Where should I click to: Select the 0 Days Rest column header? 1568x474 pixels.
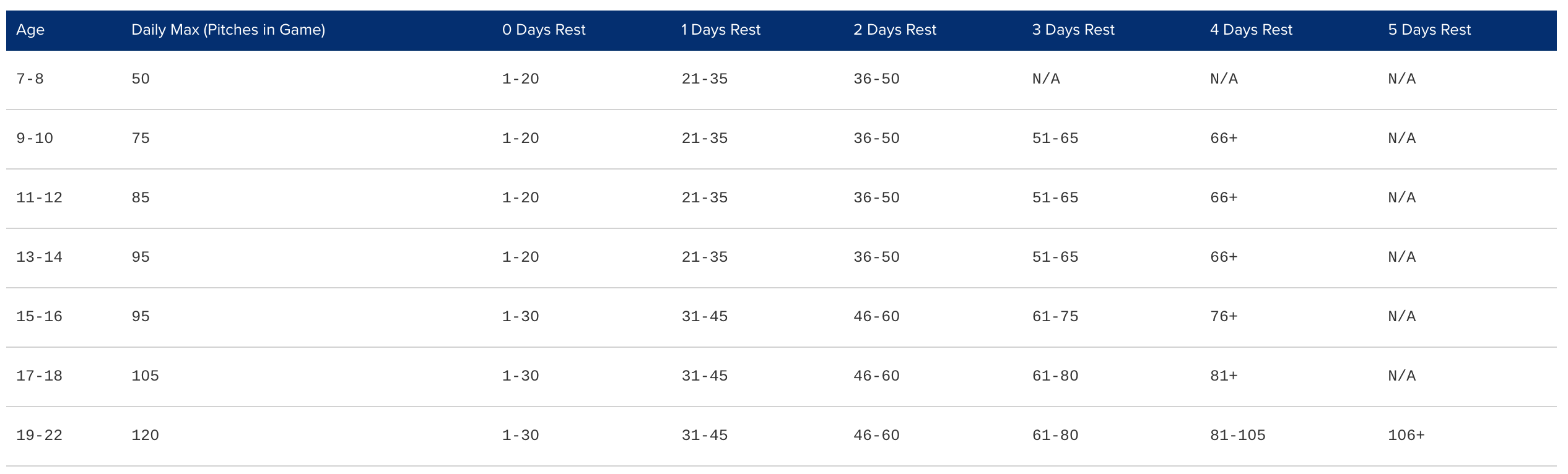pos(543,30)
